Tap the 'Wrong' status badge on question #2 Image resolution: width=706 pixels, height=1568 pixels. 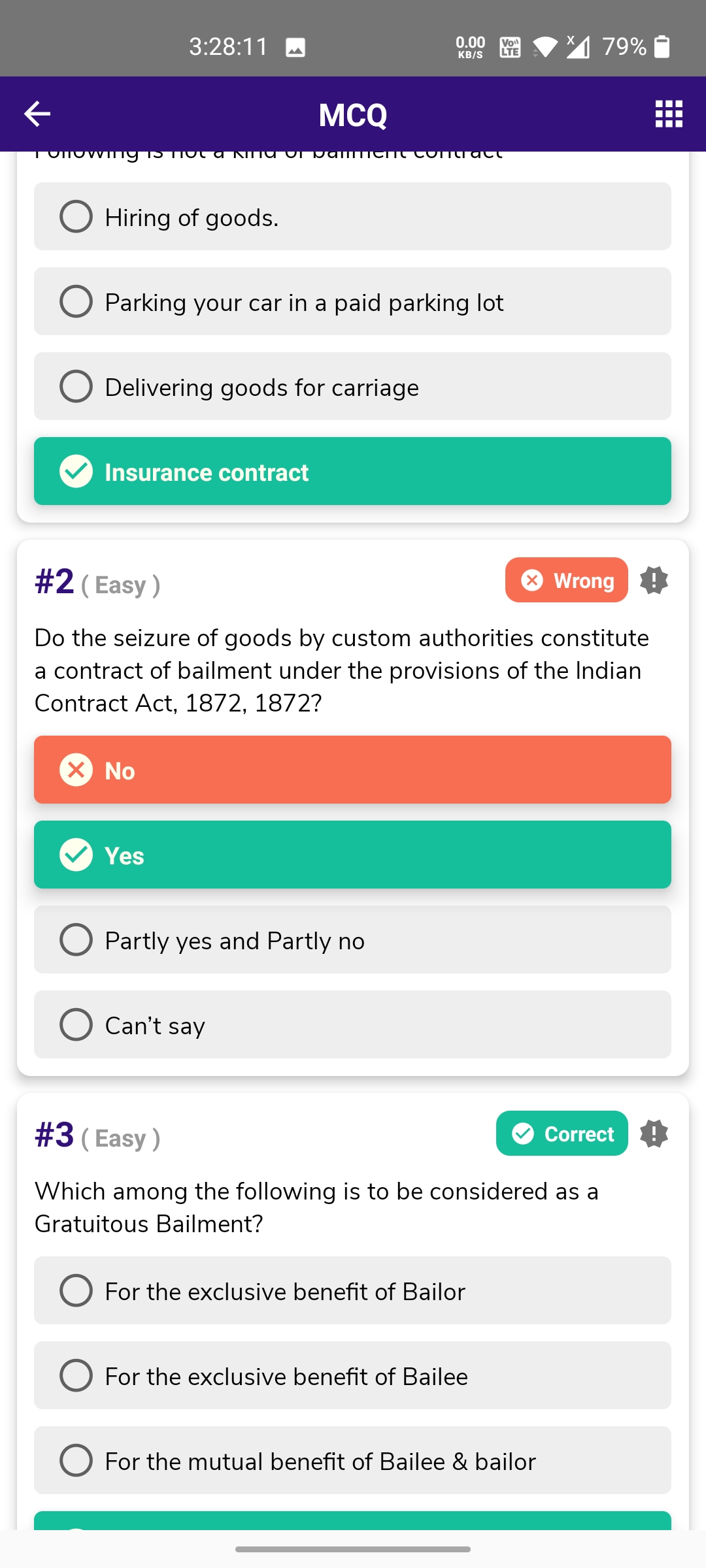[x=566, y=580]
